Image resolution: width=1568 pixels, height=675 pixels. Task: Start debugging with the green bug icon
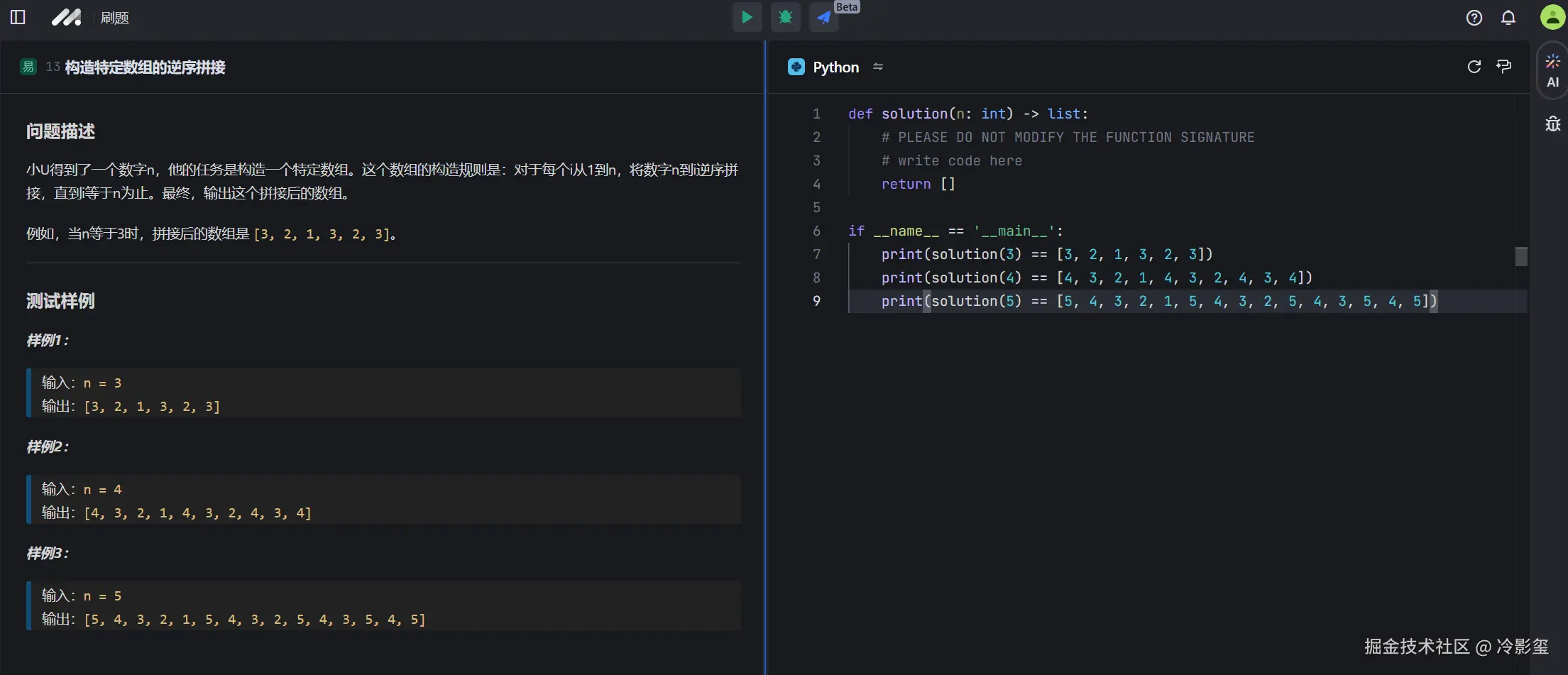pos(785,17)
